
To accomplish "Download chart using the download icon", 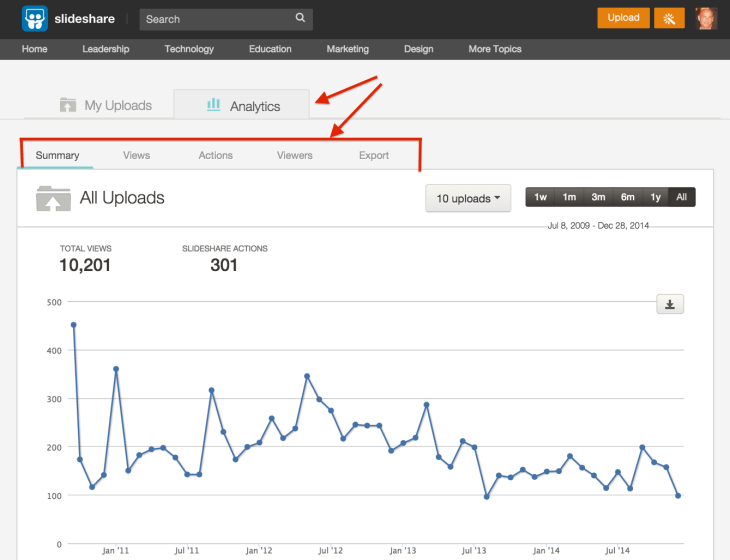I will click(669, 305).
